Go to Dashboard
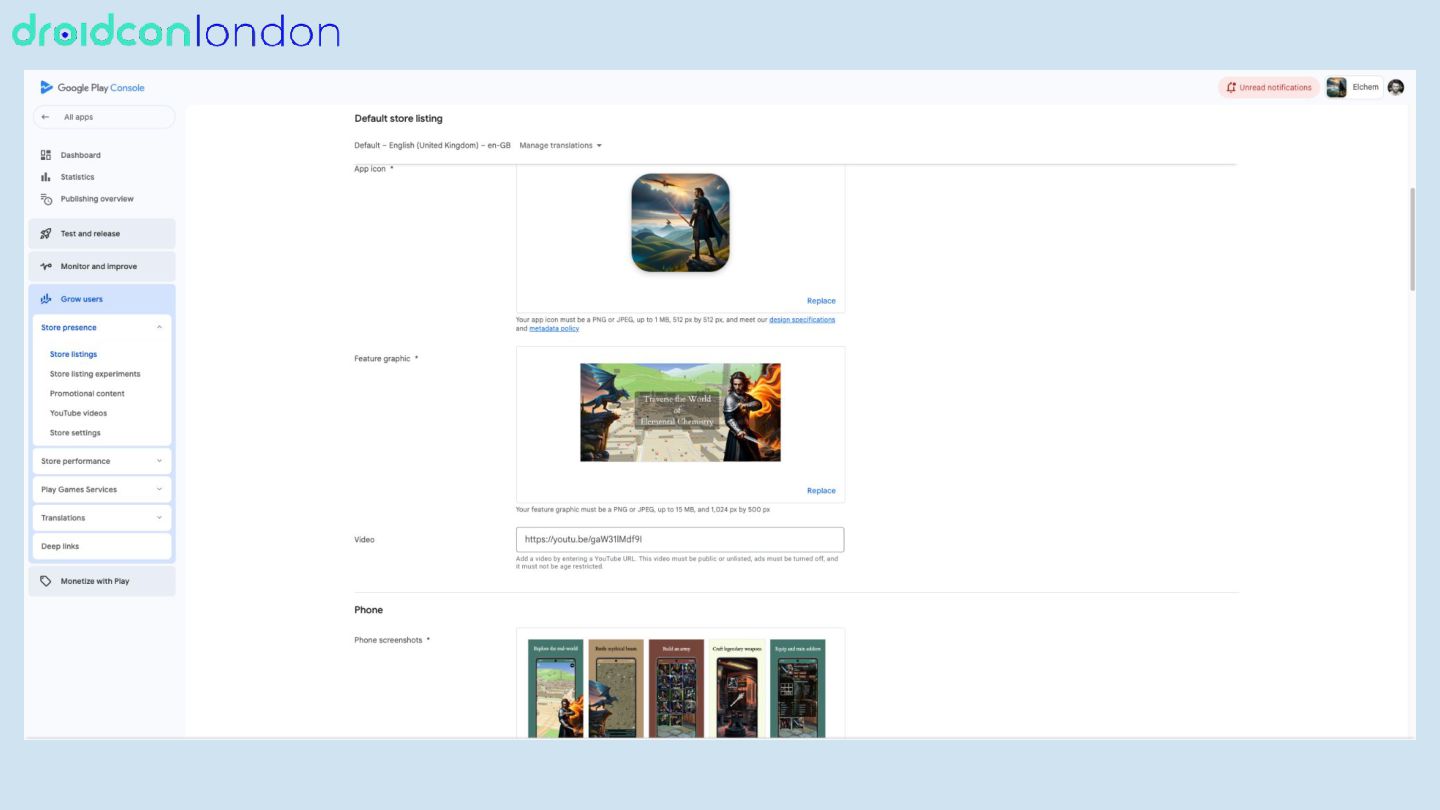The image size is (1440, 810). click(80, 155)
